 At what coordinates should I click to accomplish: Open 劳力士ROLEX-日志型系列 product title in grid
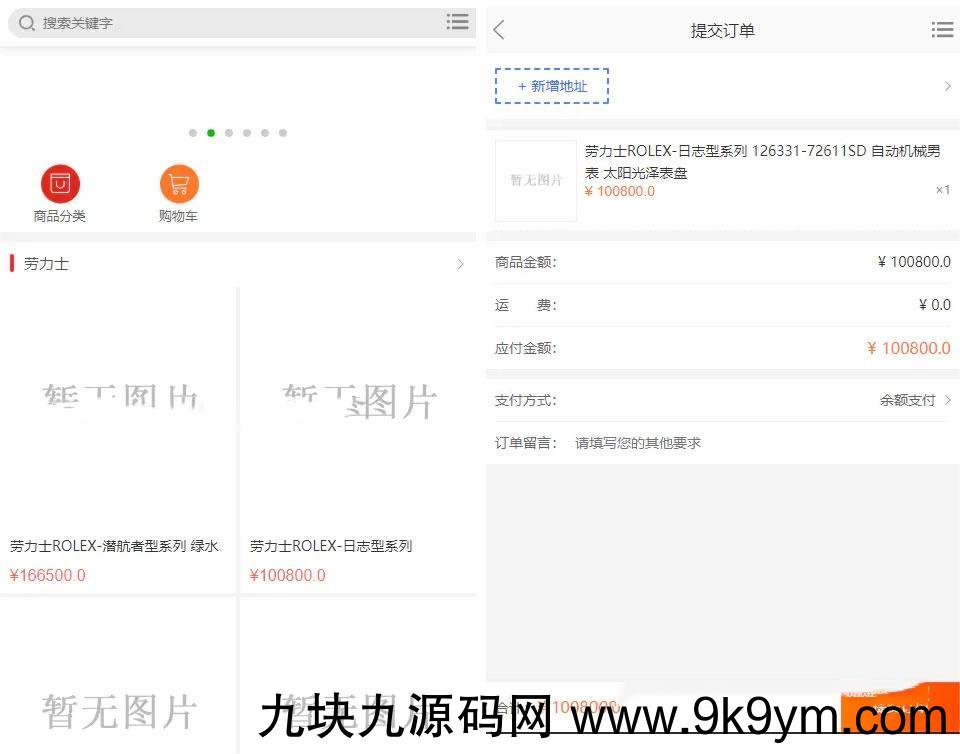coord(331,546)
